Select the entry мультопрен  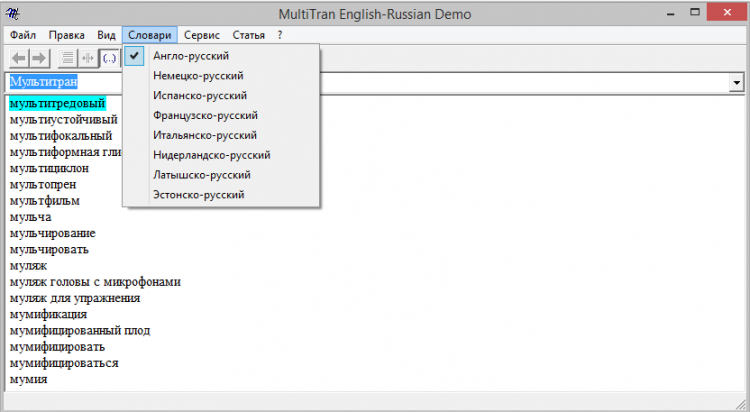coord(43,185)
